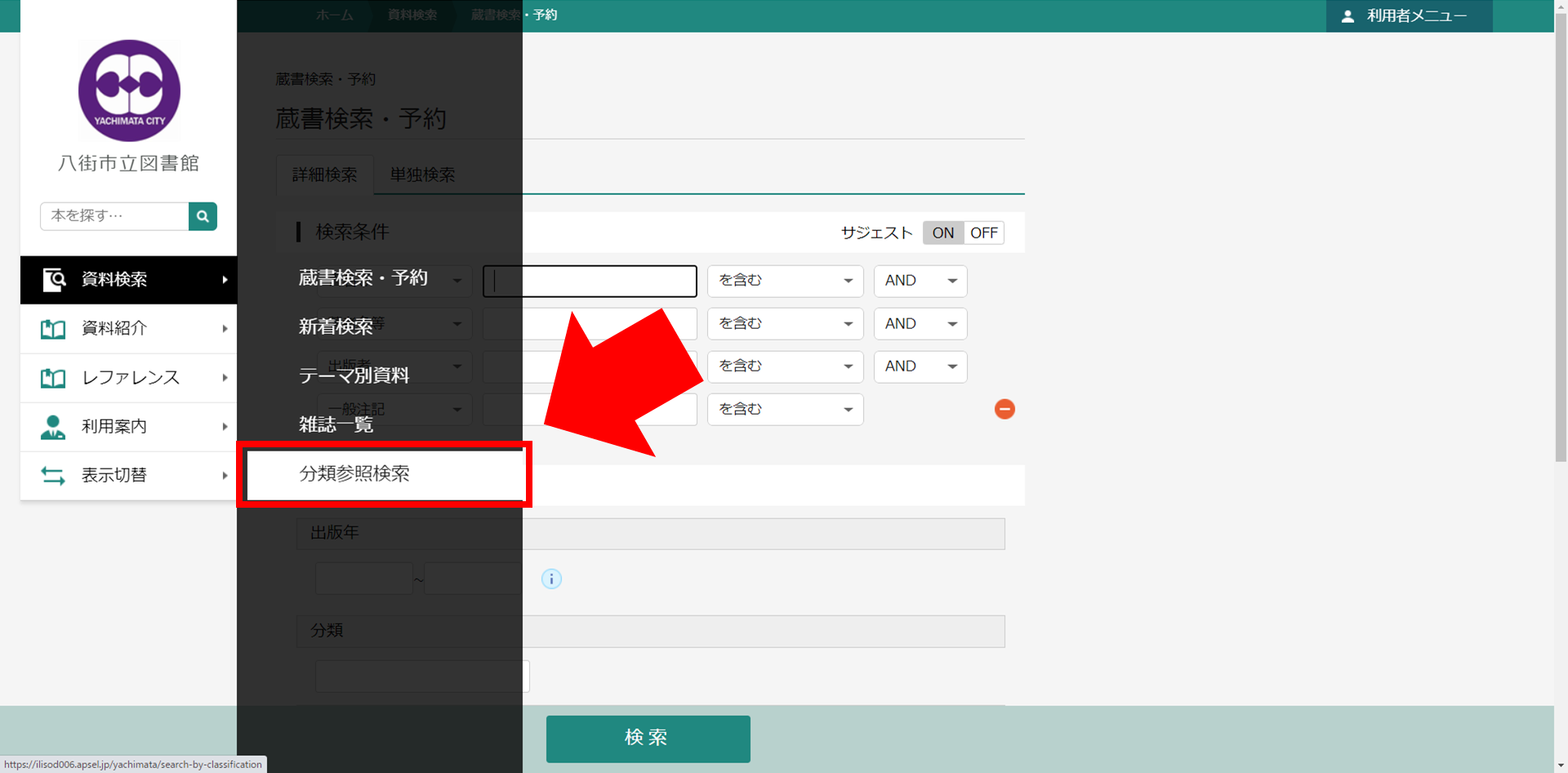
Task: Switch to 詳細検索 tab
Action: pos(324,175)
